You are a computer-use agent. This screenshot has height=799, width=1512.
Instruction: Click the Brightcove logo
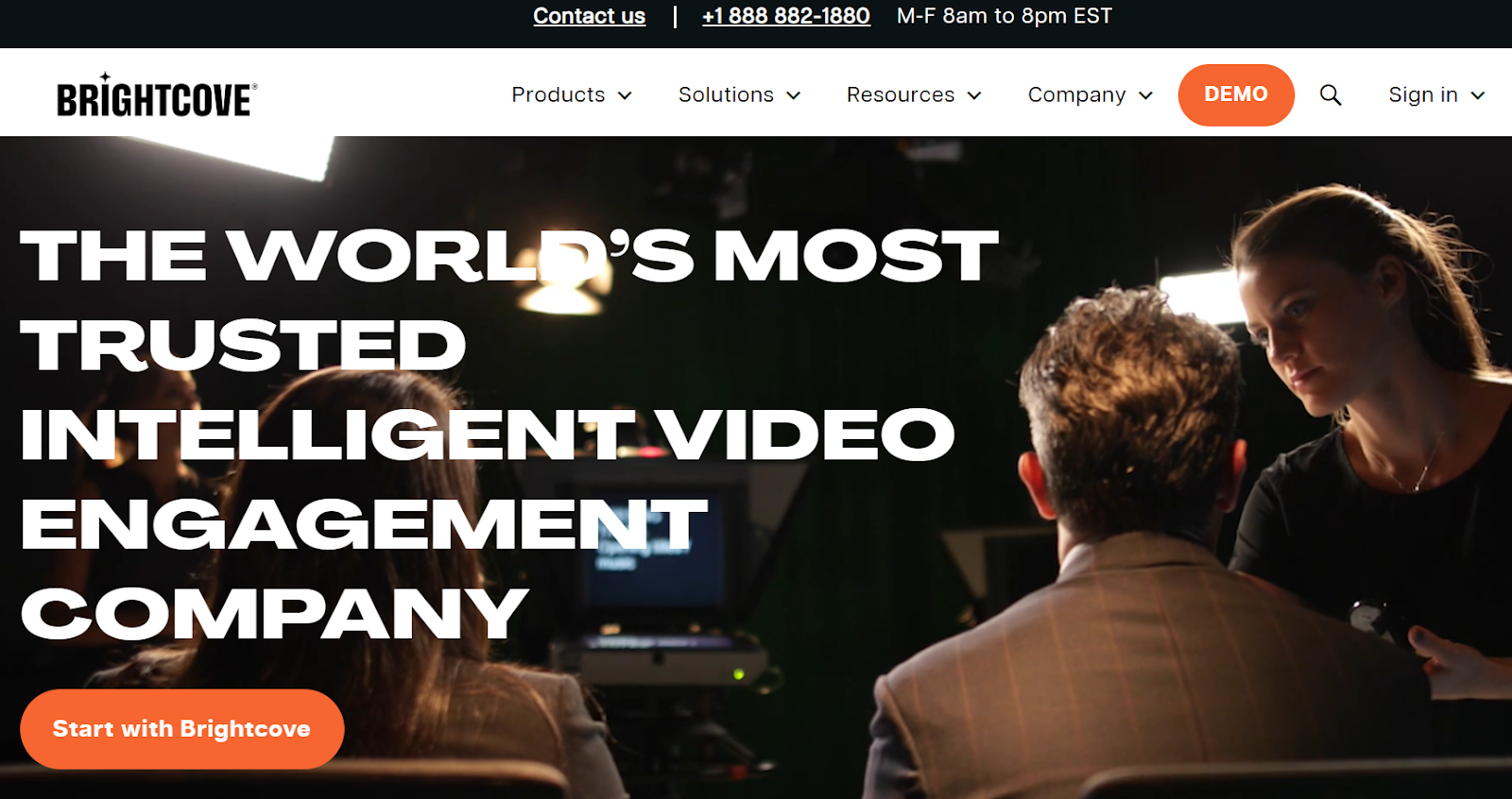tap(157, 96)
